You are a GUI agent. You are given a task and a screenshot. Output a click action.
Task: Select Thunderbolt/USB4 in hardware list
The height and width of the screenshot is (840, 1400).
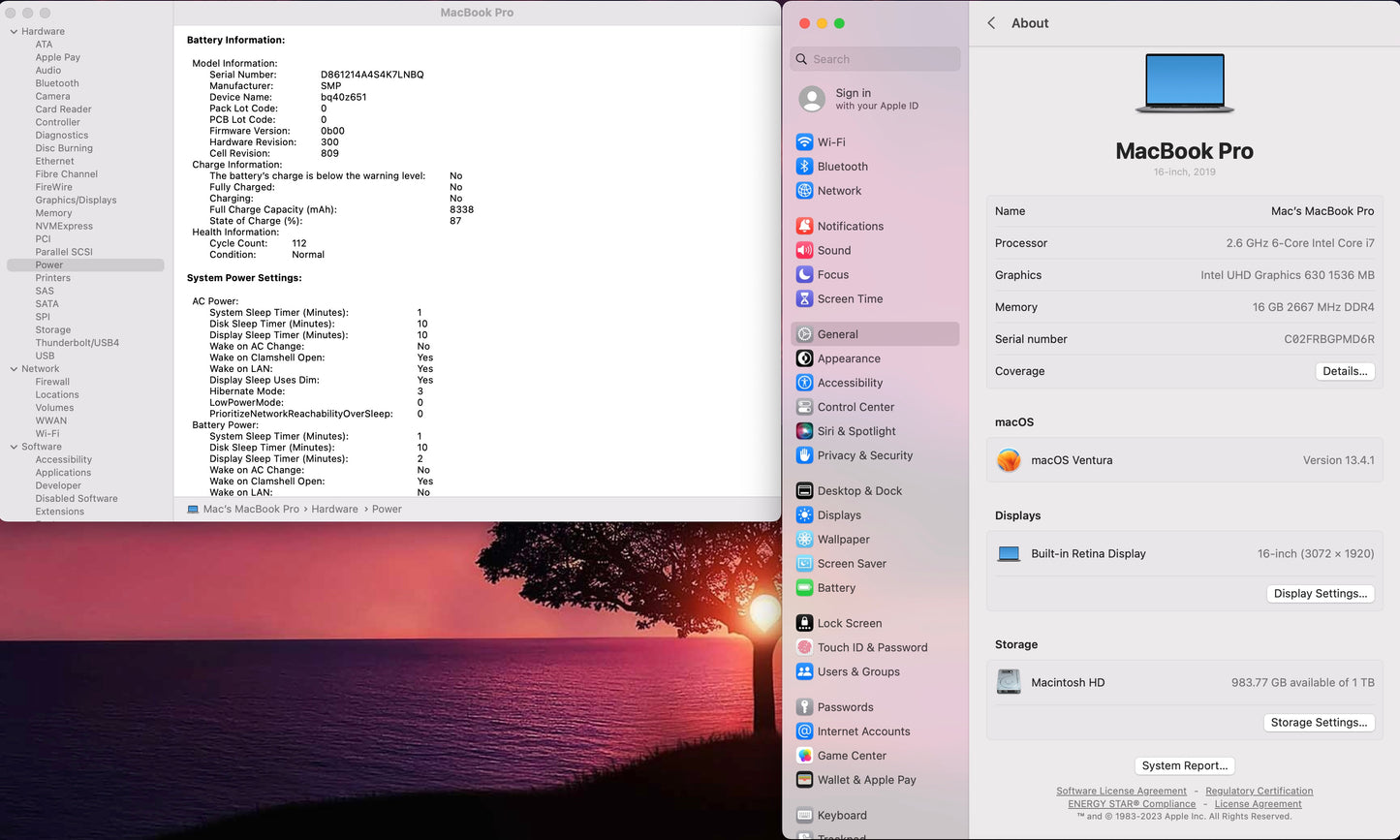78,343
